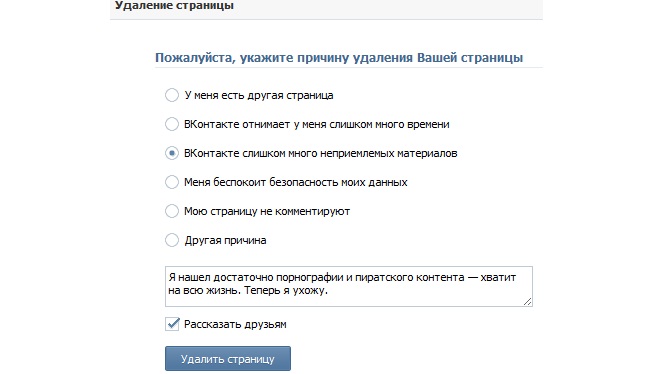This screenshot has height=374, width=650.
Task: Choose radio circle beside 'ВКонтакте отнимает у меня слишком много времени'
Action: coord(172,124)
